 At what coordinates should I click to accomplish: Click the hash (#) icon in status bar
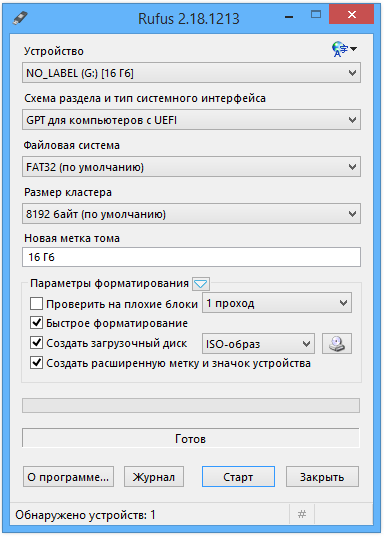click(x=302, y=514)
